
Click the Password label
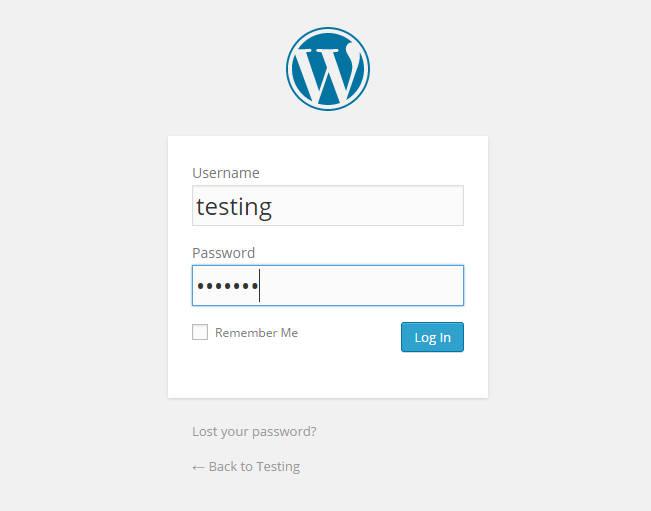(223, 253)
